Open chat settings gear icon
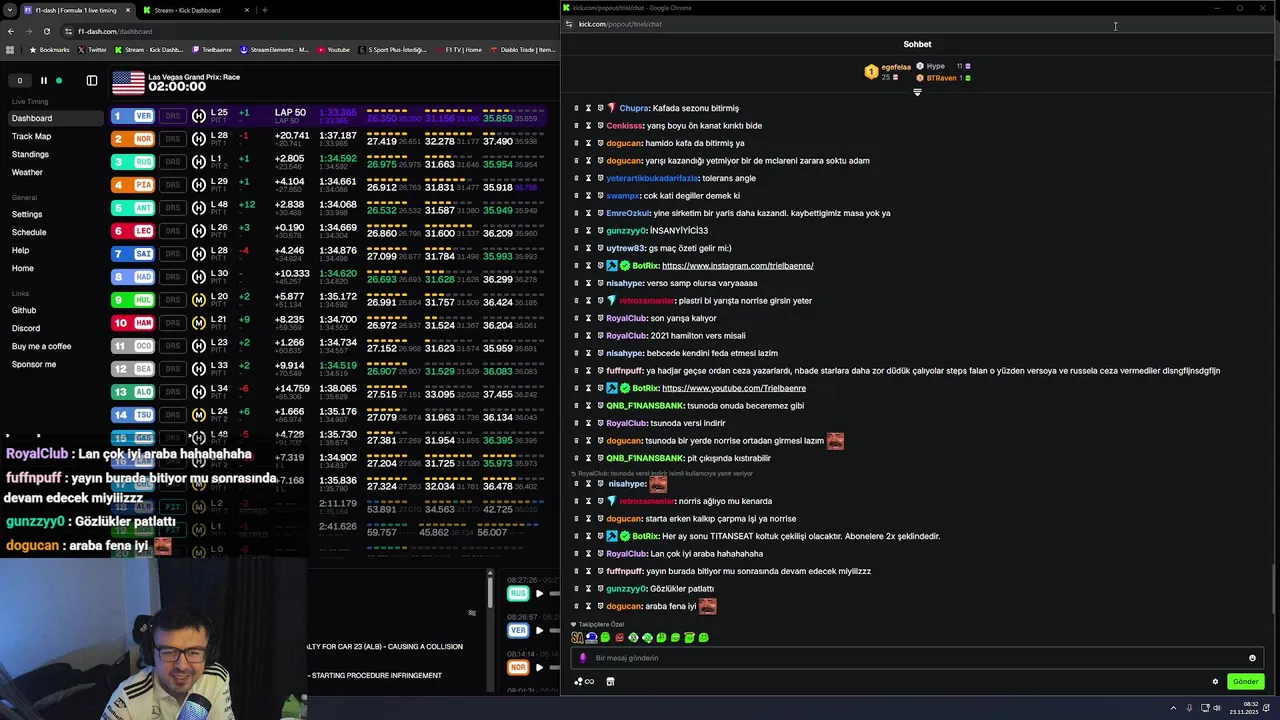 (x=1215, y=682)
